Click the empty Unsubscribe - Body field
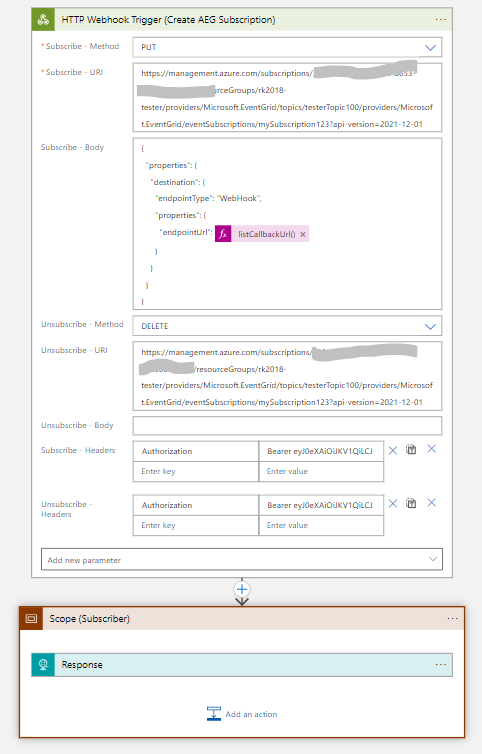Viewport: 482px width, 754px height. (x=287, y=426)
